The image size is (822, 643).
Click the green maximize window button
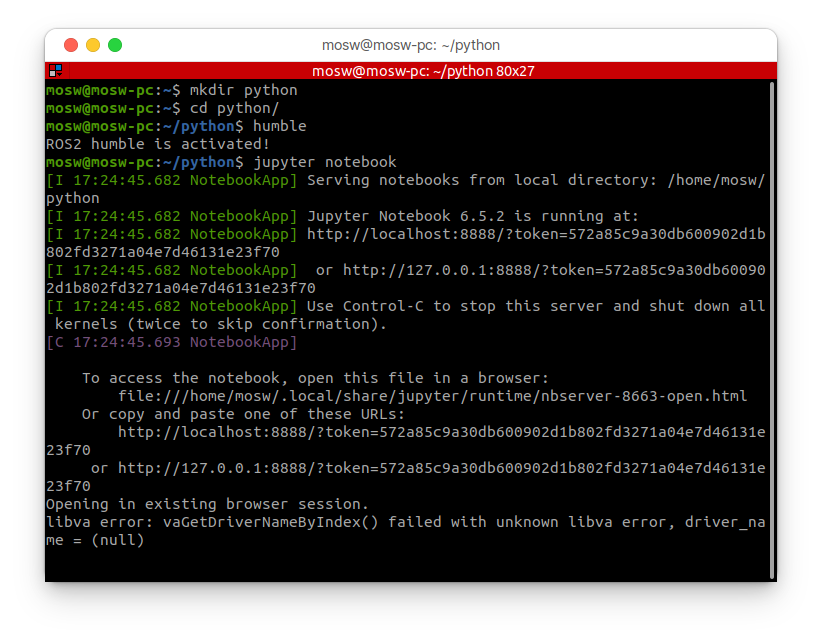point(115,45)
